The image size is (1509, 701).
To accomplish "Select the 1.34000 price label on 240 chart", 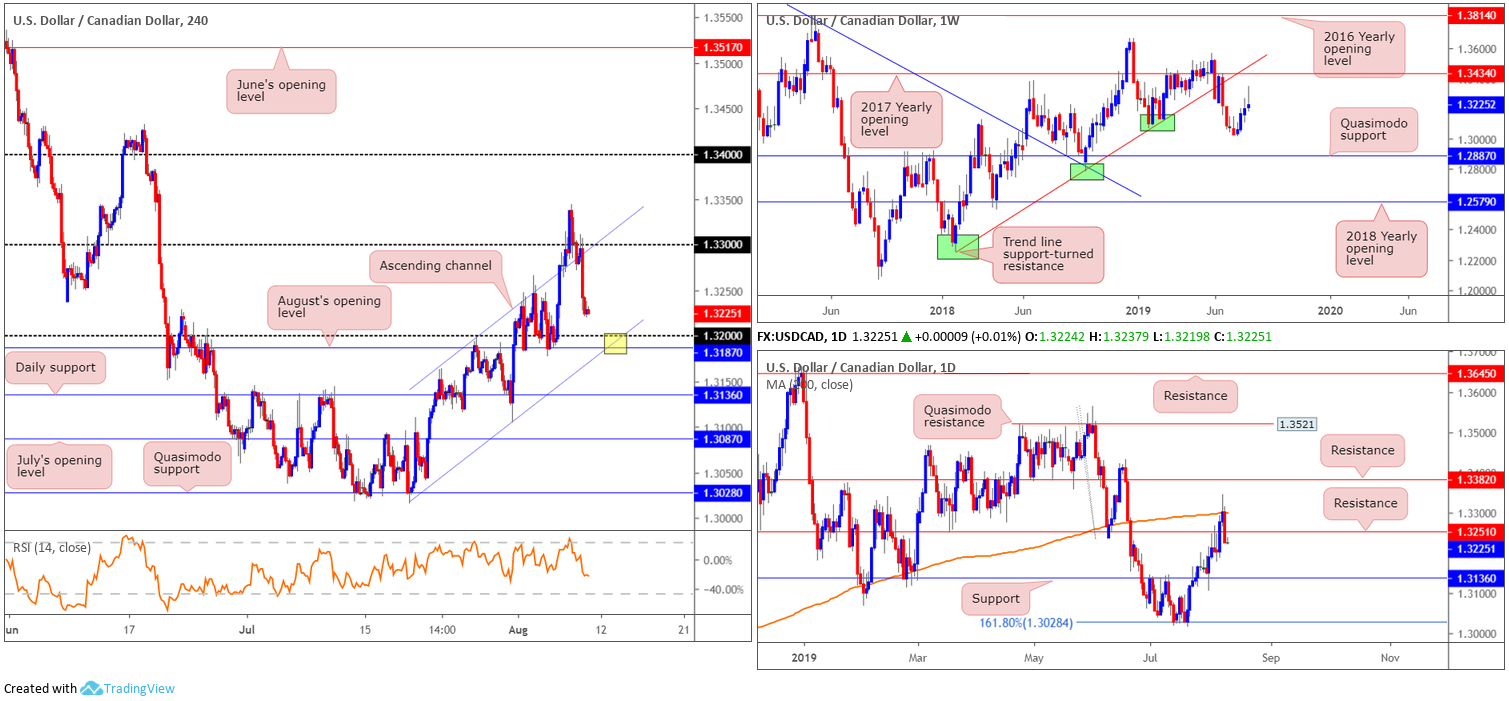I will tap(722, 154).
